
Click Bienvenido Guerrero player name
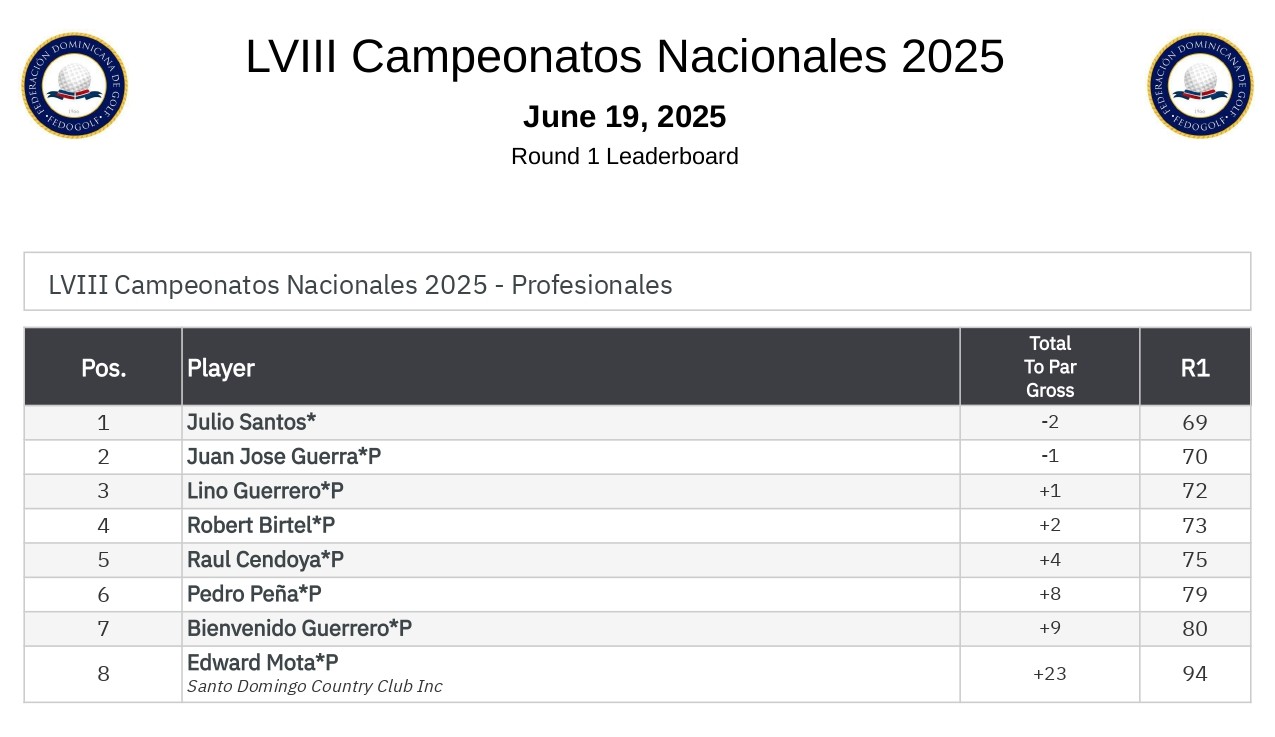coord(299,628)
